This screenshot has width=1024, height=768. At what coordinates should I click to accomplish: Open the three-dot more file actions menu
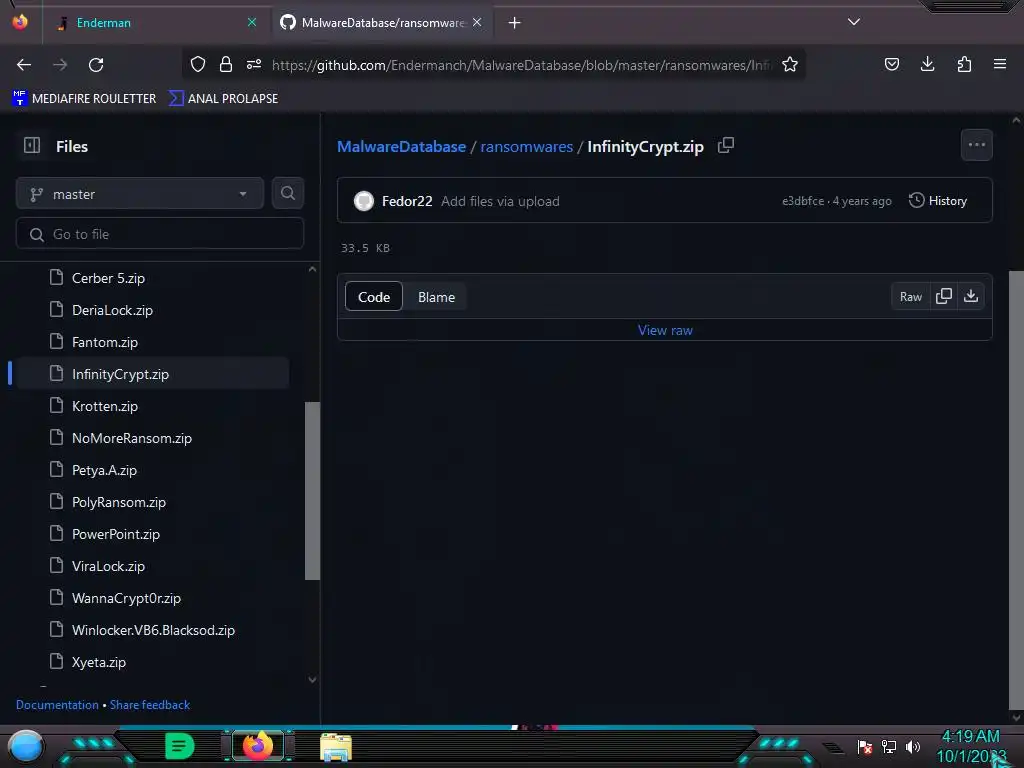click(976, 145)
